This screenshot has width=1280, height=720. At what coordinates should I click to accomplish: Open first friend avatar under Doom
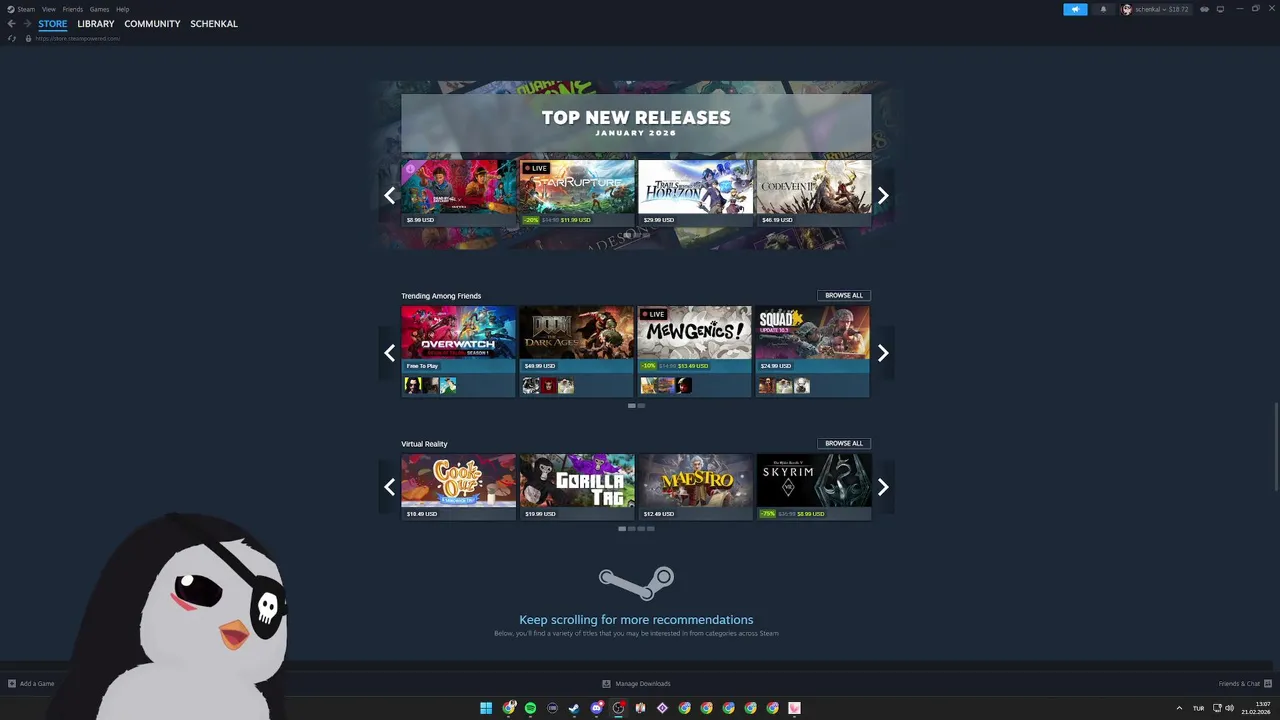tap(530, 386)
